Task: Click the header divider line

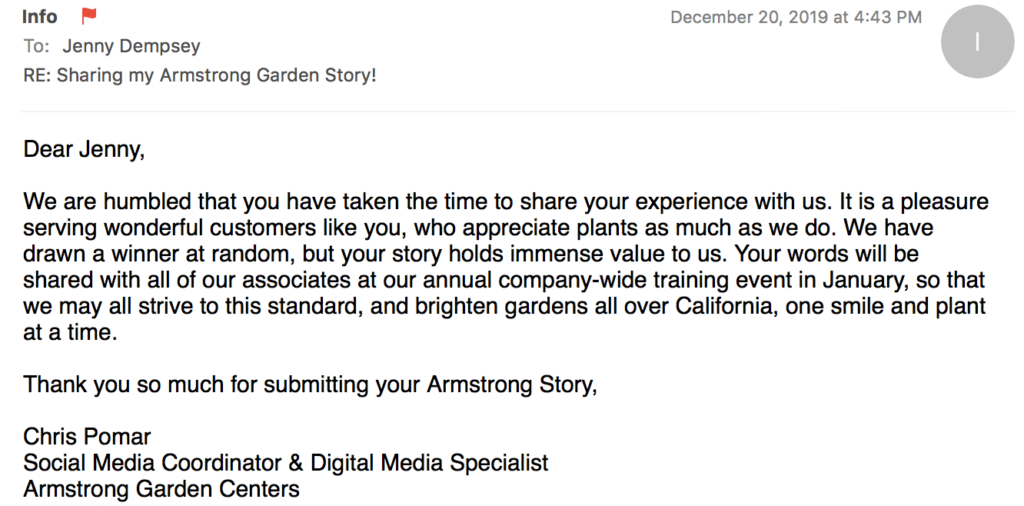Action: point(518,112)
